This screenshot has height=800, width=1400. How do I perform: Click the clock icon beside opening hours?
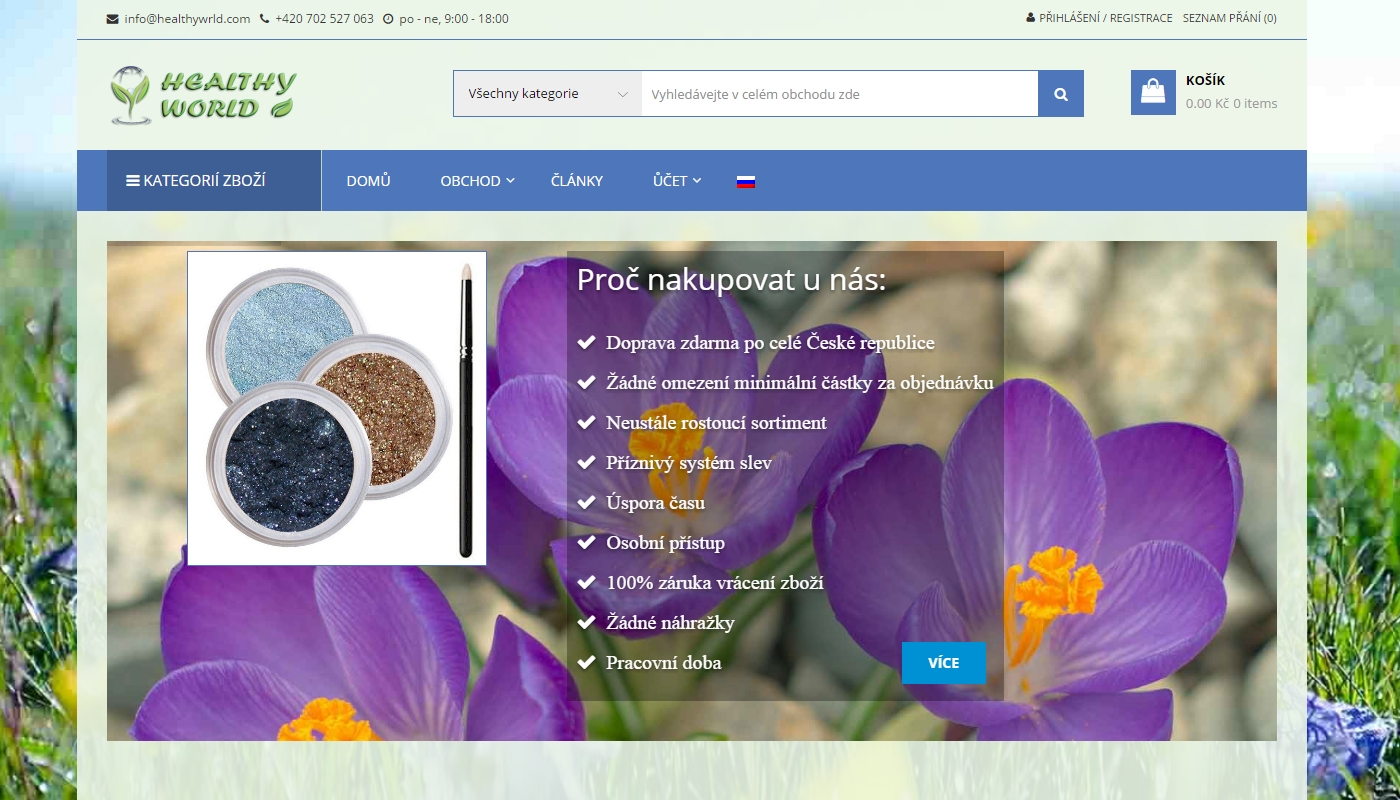pos(388,18)
